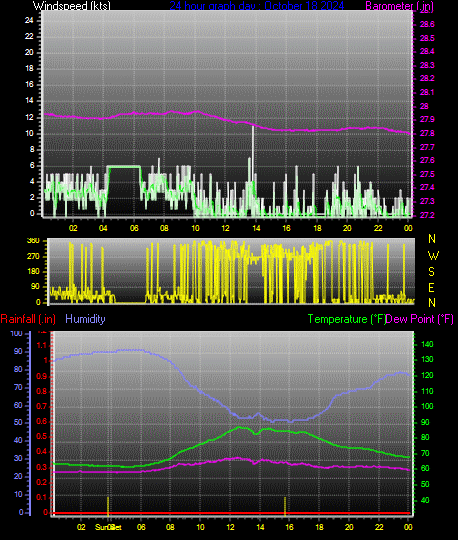Click the 'S' compass direction label
Viewport: 458px width, 540px height.
click(431, 272)
